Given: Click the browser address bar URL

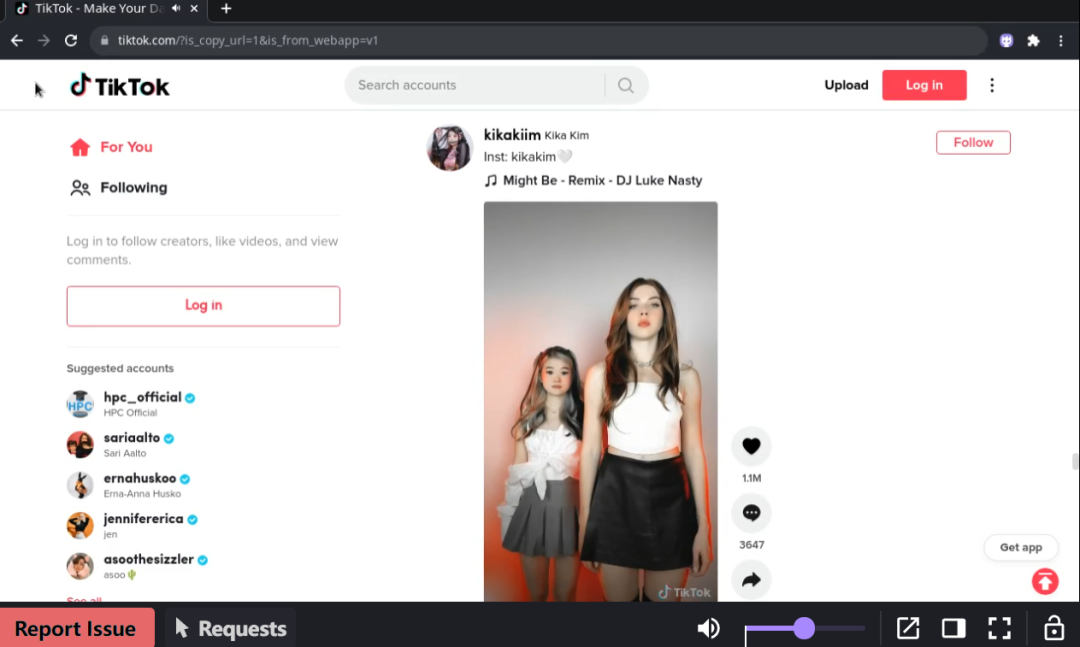Looking at the screenshot, I should (247, 41).
